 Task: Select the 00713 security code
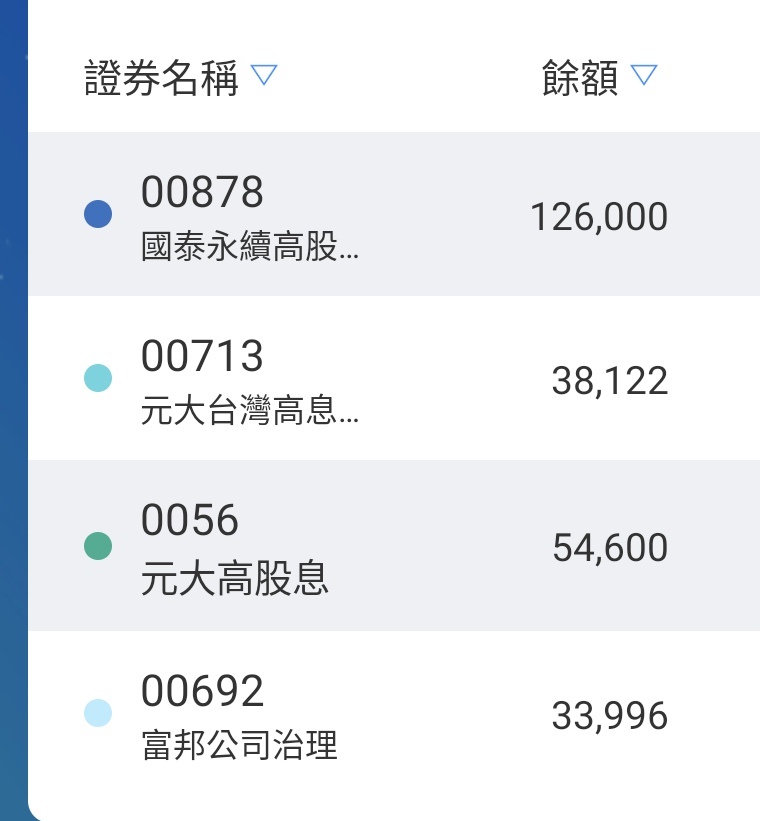click(x=202, y=356)
